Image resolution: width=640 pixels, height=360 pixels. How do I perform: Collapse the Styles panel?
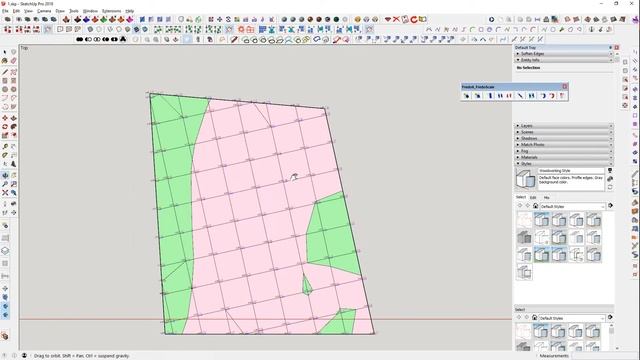(564, 163)
